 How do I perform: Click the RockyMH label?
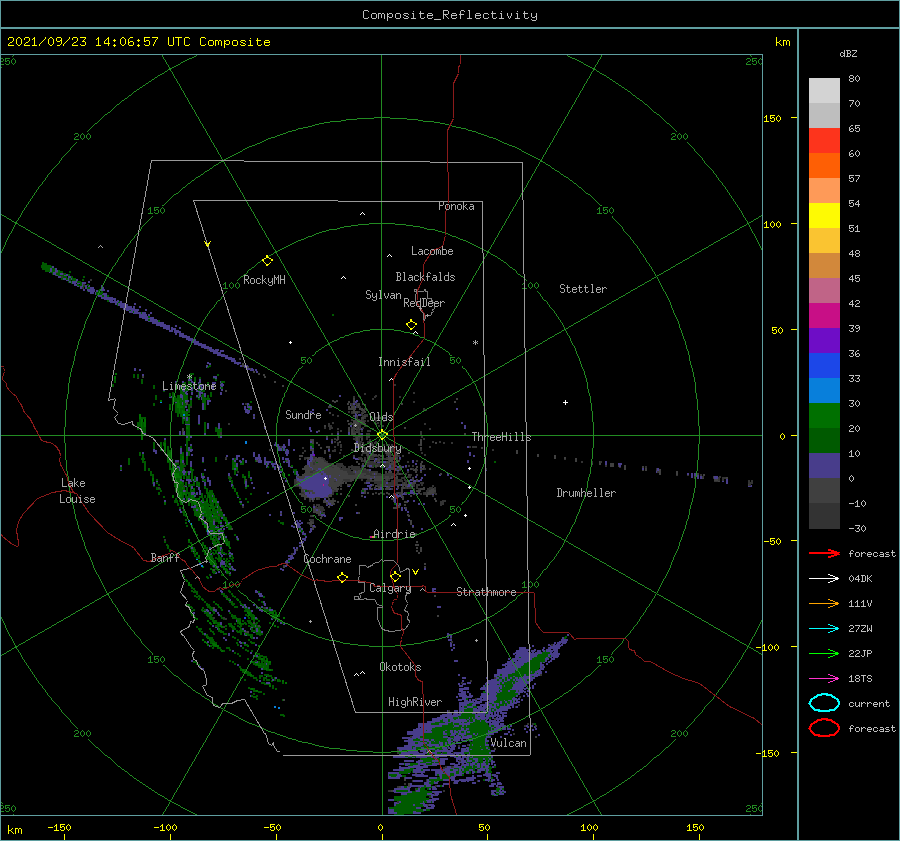pos(264,280)
